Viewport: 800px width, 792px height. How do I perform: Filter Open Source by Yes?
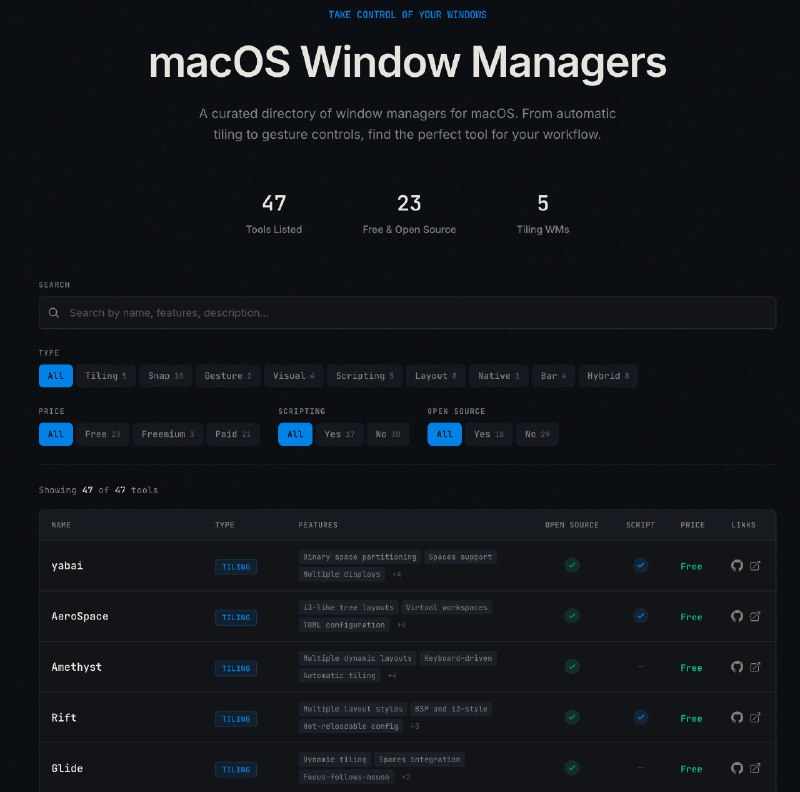point(489,434)
